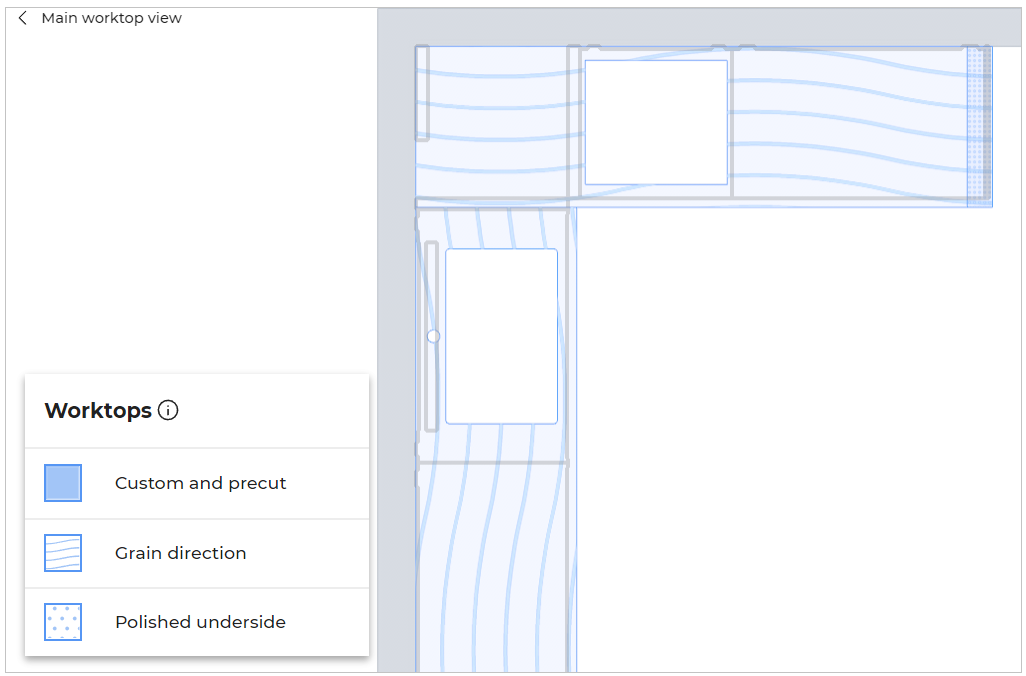The height and width of the screenshot is (676, 1026).
Task: Click the gray wall strip above the worktop
Action: [x=700, y=27]
